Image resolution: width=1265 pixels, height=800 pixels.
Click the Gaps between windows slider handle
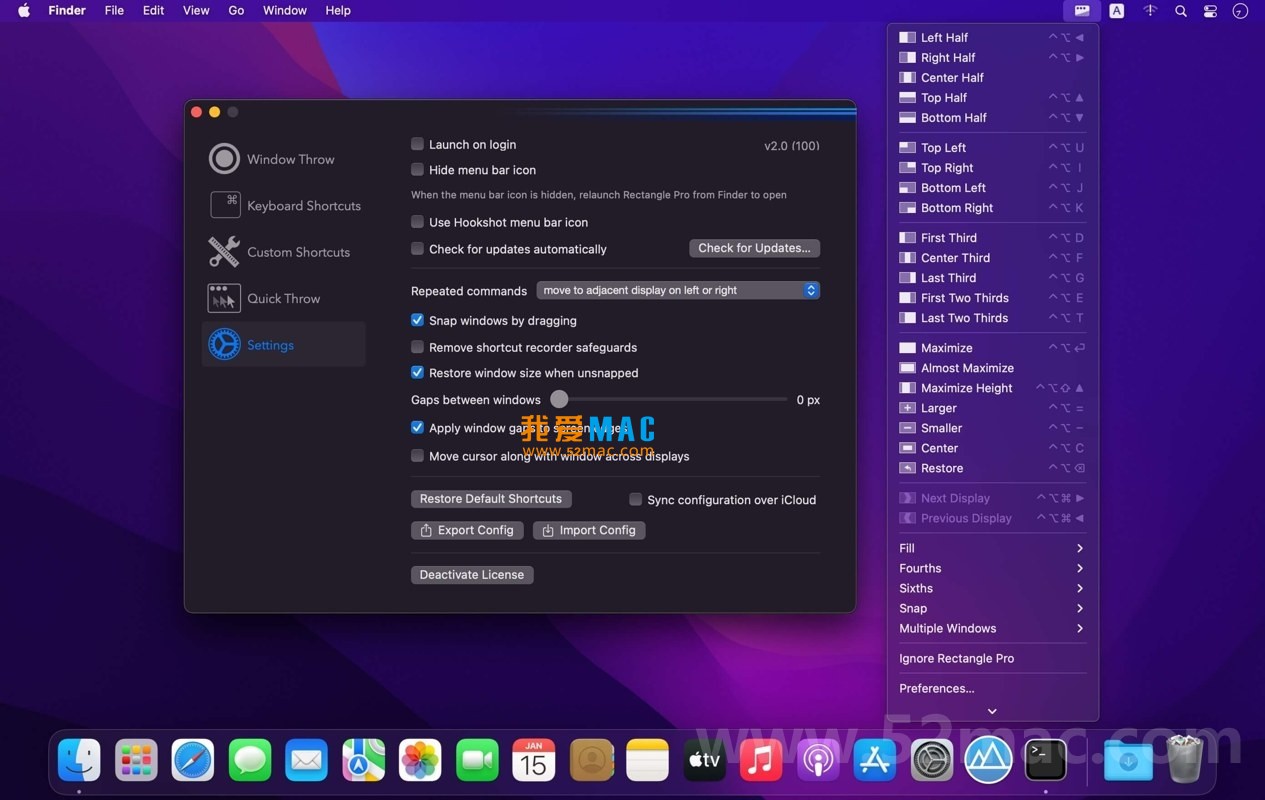pos(560,400)
